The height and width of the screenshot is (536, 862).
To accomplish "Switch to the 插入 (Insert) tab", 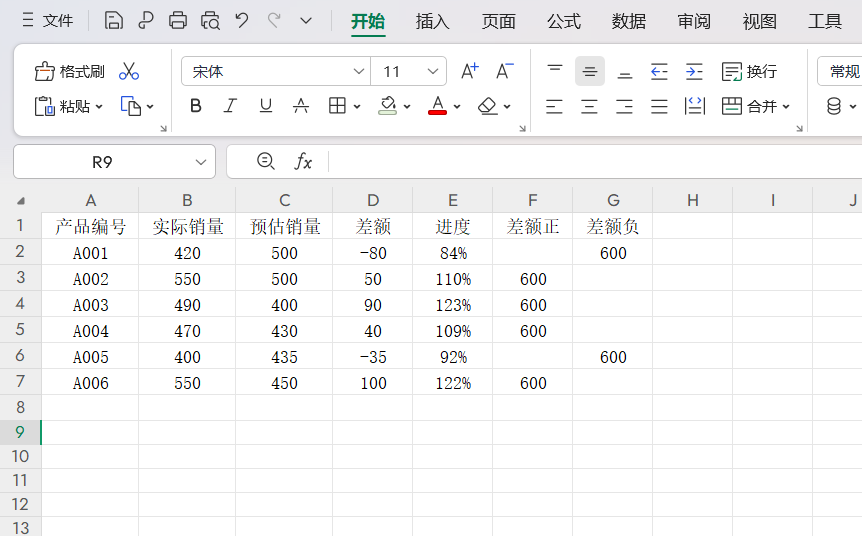I will click(433, 21).
